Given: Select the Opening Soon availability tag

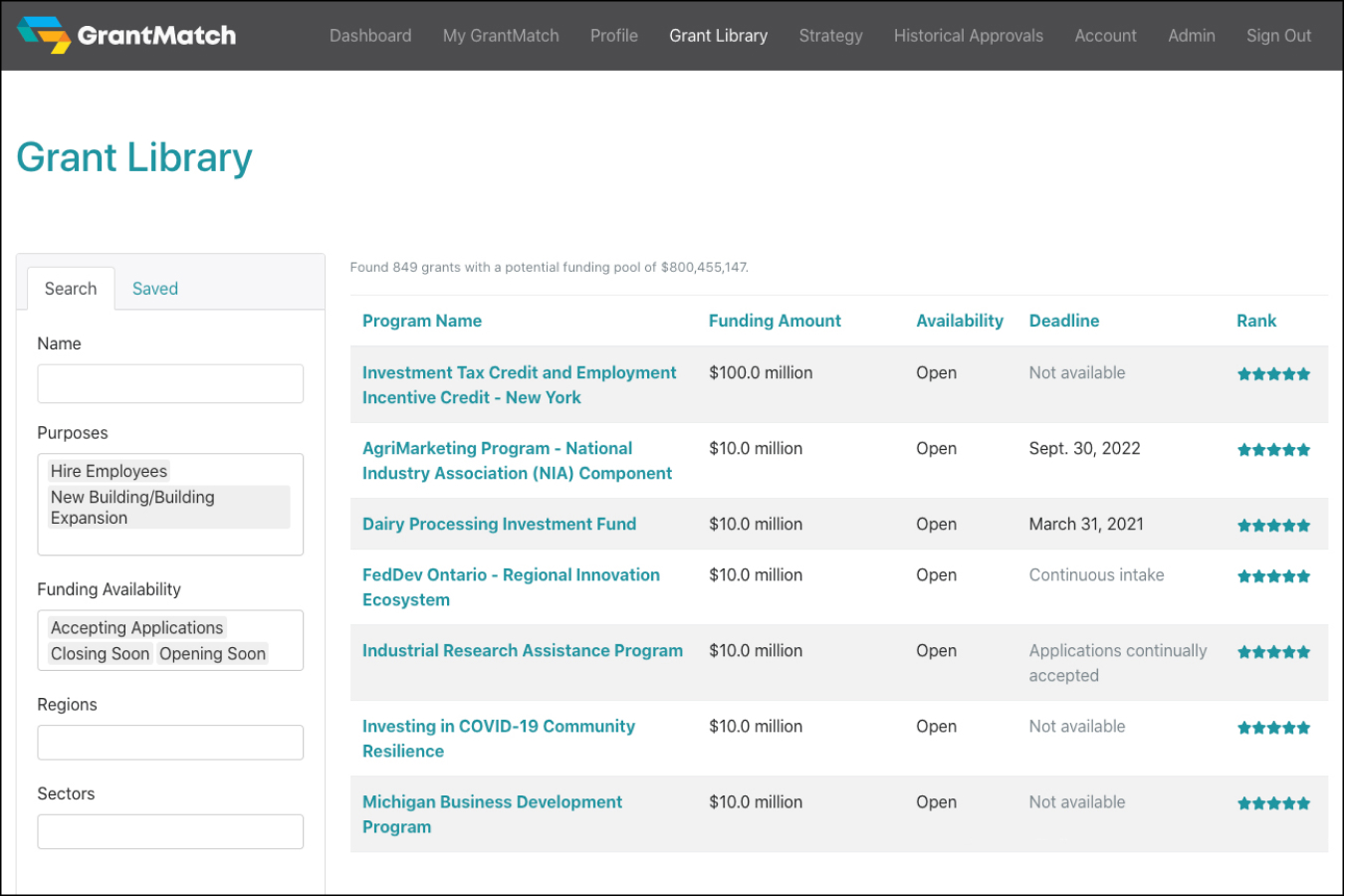Looking at the screenshot, I should (212, 654).
